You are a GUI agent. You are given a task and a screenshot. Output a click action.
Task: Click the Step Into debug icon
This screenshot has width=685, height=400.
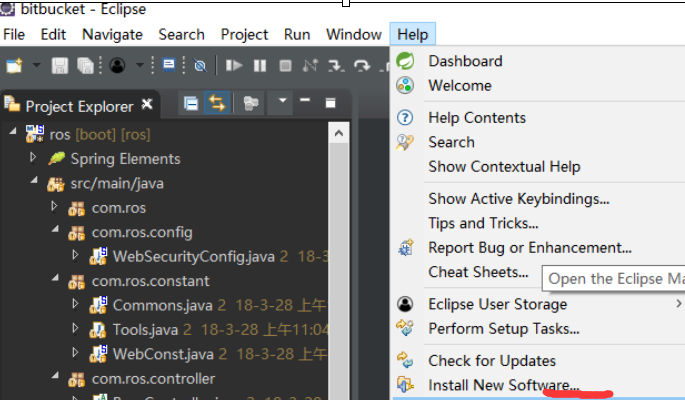pos(336,66)
